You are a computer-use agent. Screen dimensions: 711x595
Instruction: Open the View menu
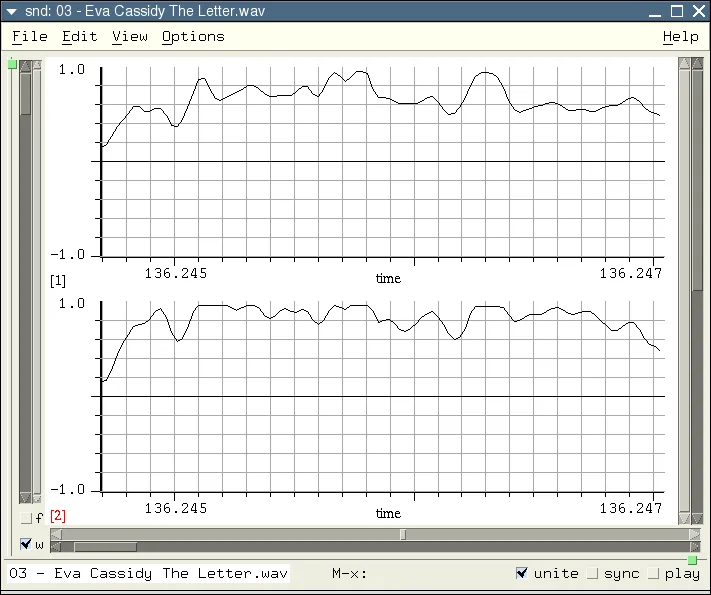[x=129, y=36]
